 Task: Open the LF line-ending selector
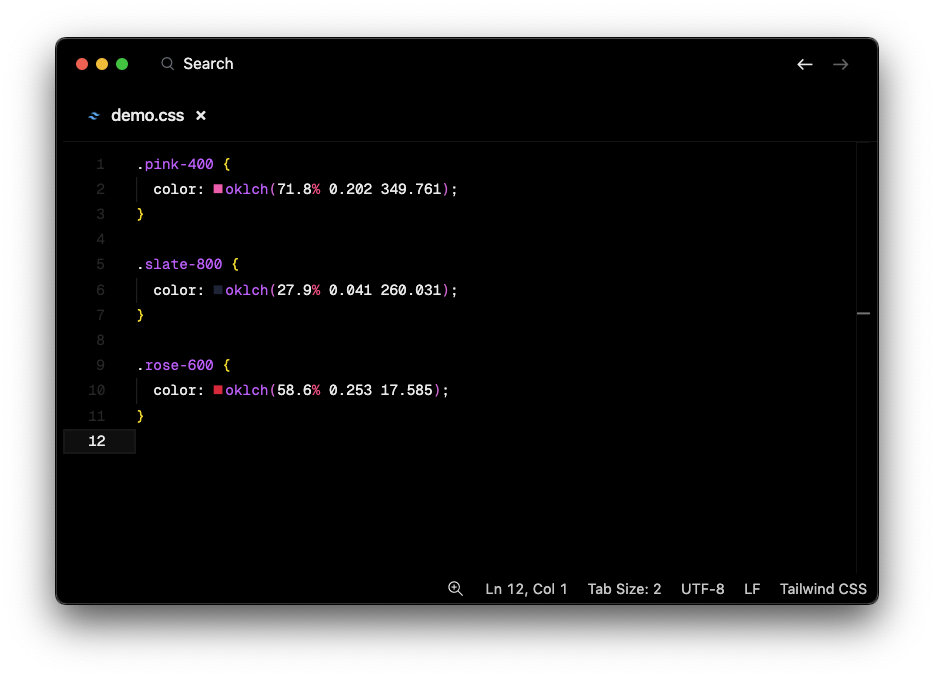pyautogui.click(x=751, y=589)
